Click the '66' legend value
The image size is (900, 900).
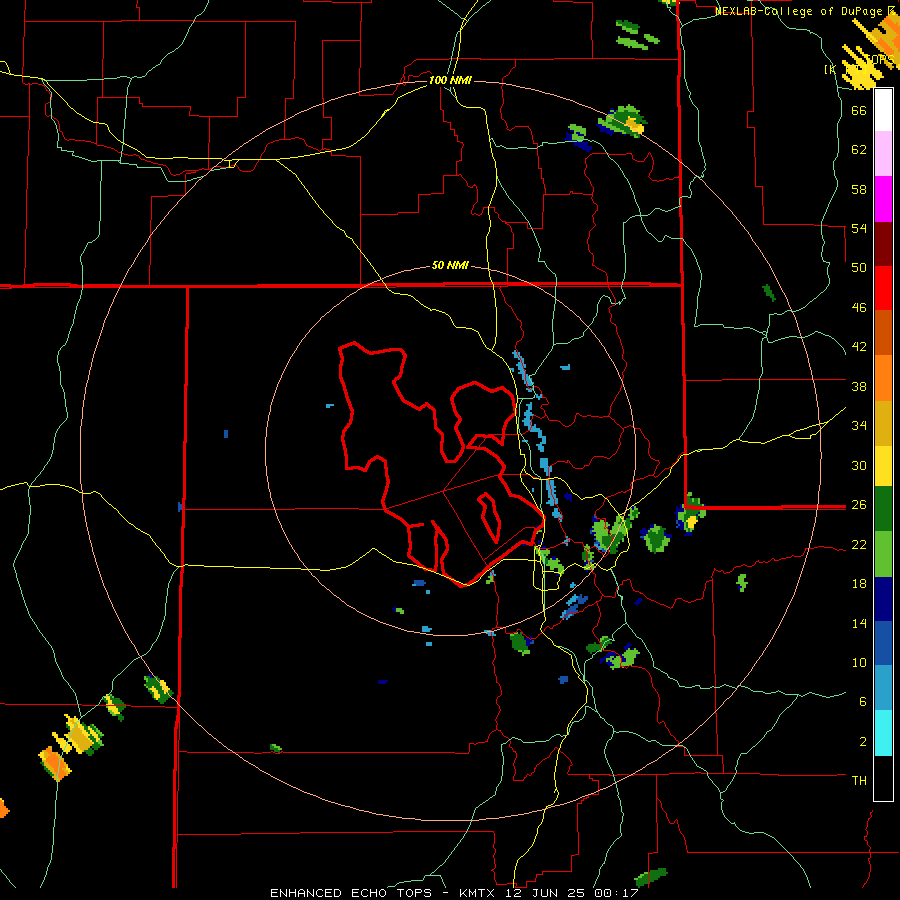[859, 110]
